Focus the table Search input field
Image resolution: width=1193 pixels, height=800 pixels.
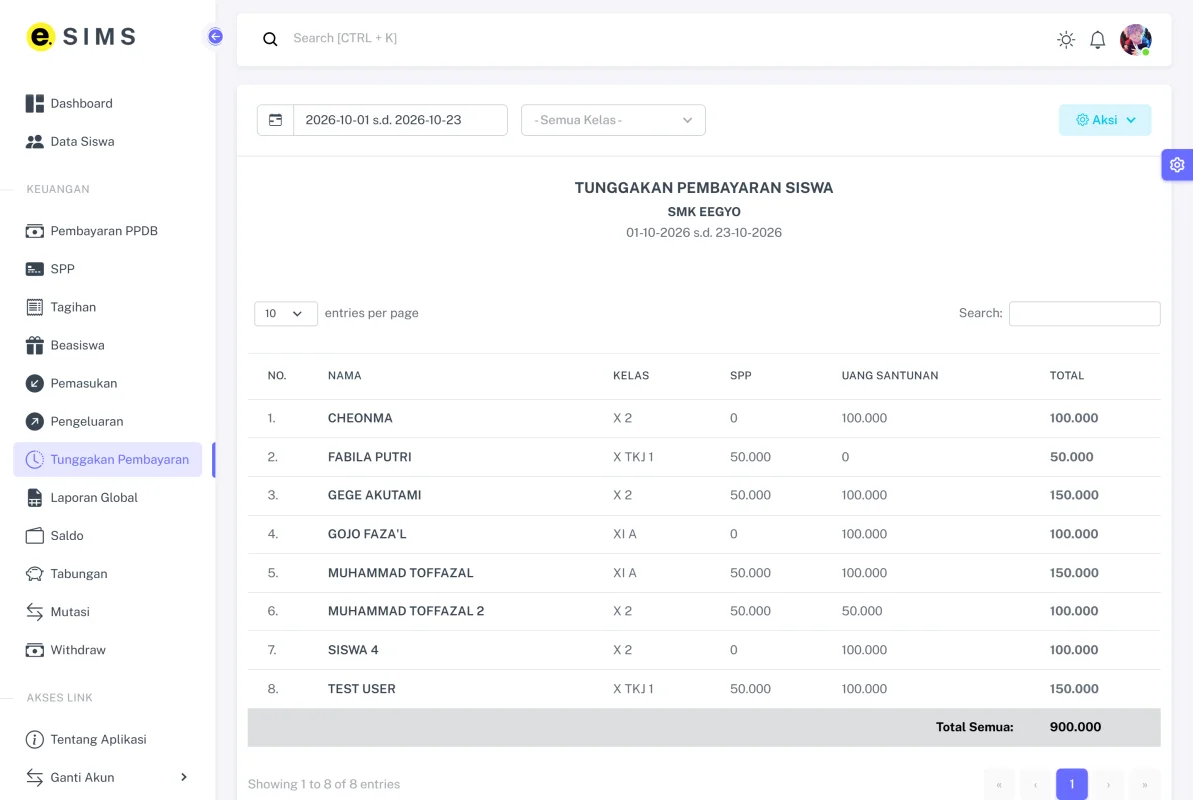[x=1084, y=314]
